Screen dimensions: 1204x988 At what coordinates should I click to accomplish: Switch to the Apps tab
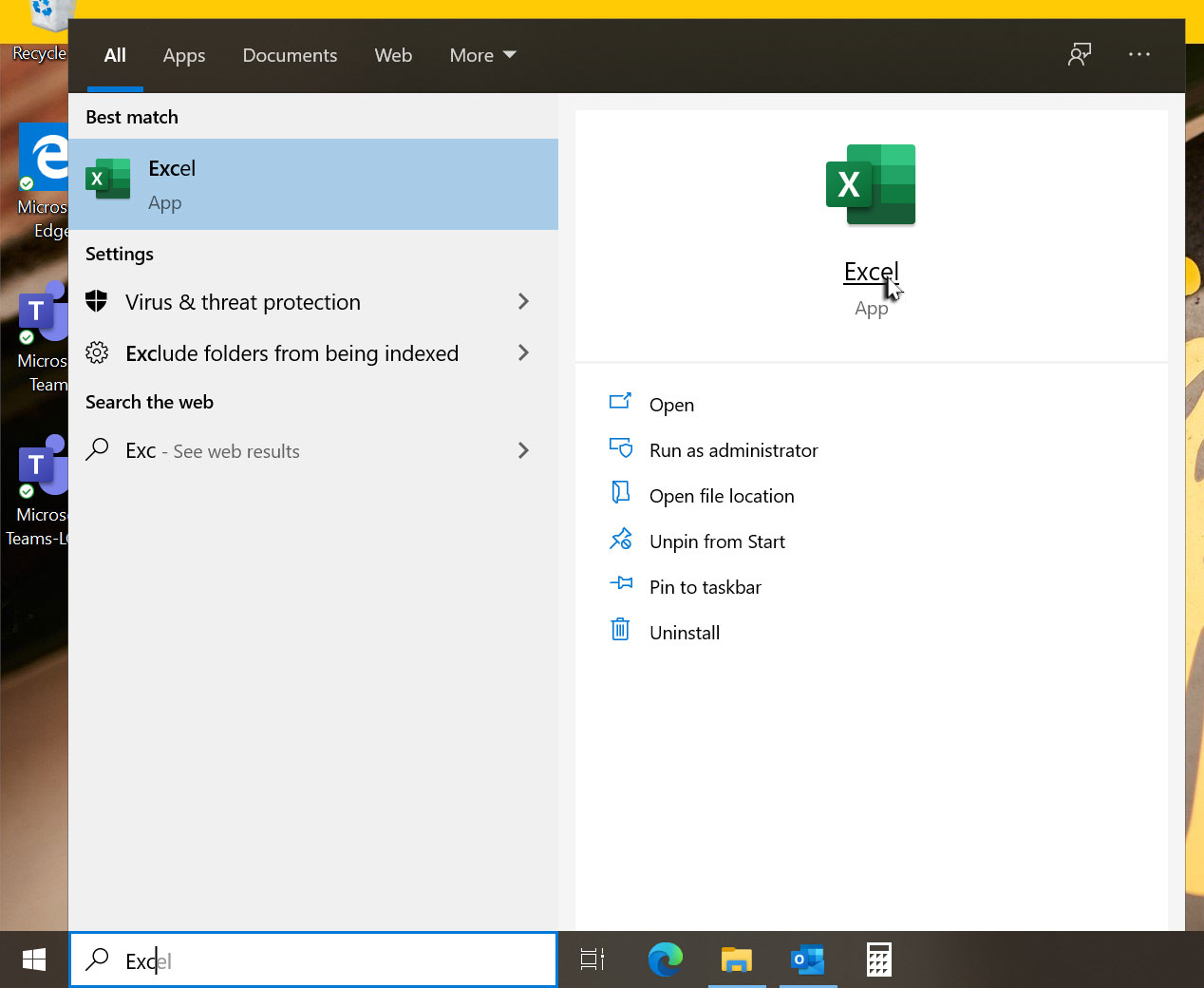183,55
